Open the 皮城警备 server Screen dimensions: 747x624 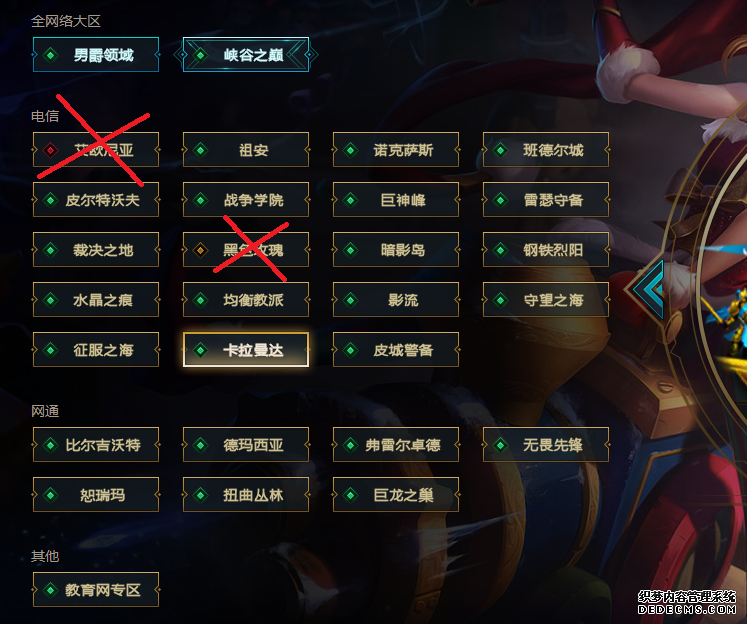click(x=396, y=350)
